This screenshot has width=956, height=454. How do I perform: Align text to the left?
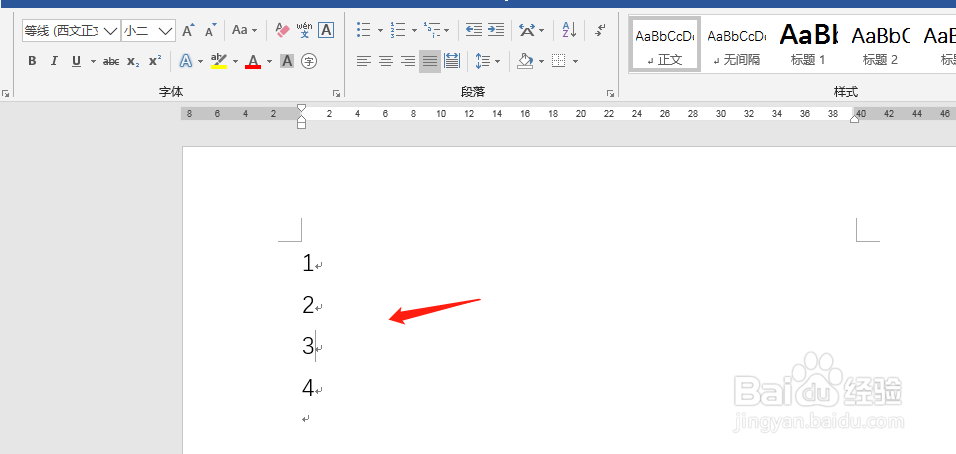pos(364,61)
